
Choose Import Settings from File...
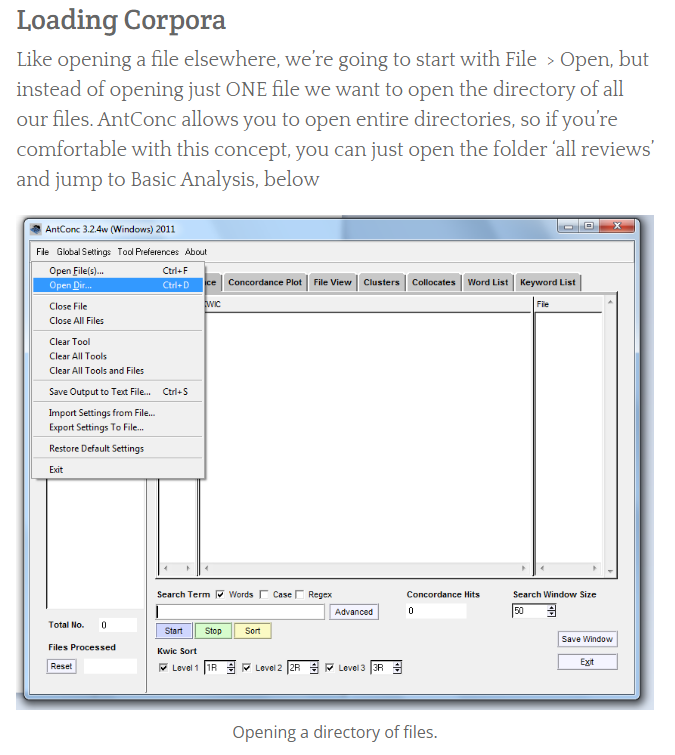(118, 413)
